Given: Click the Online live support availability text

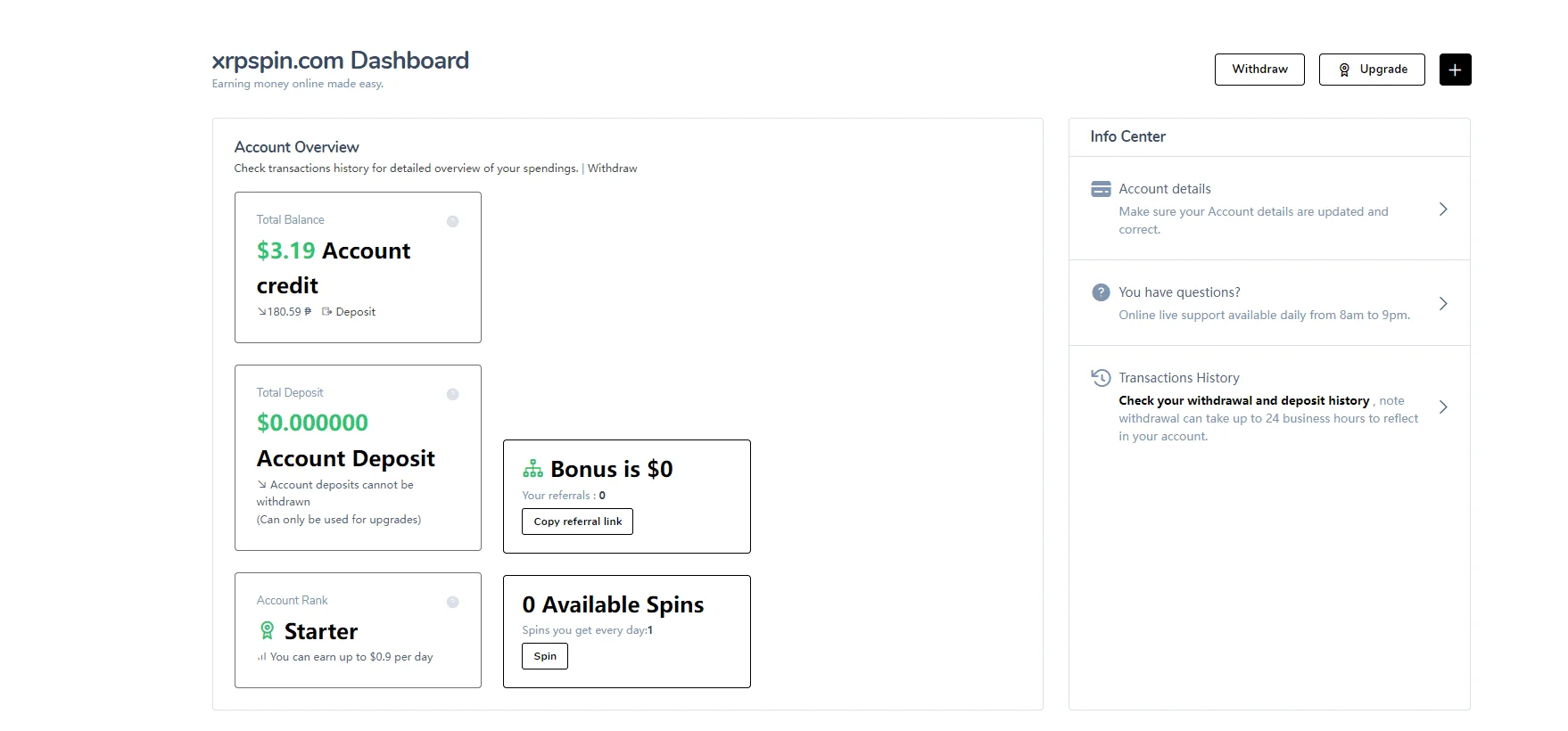Looking at the screenshot, I should [1264, 316].
